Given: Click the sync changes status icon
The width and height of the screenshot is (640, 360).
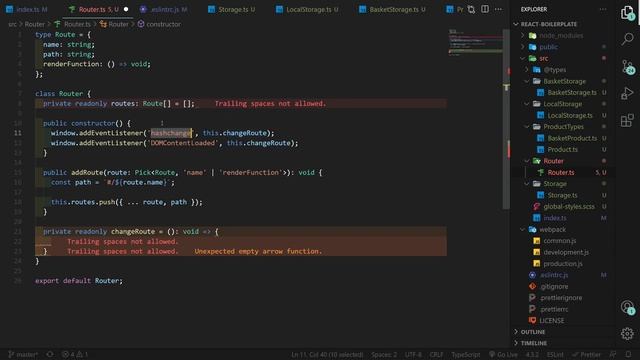Looking at the screenshot, I should pos(50,354).
